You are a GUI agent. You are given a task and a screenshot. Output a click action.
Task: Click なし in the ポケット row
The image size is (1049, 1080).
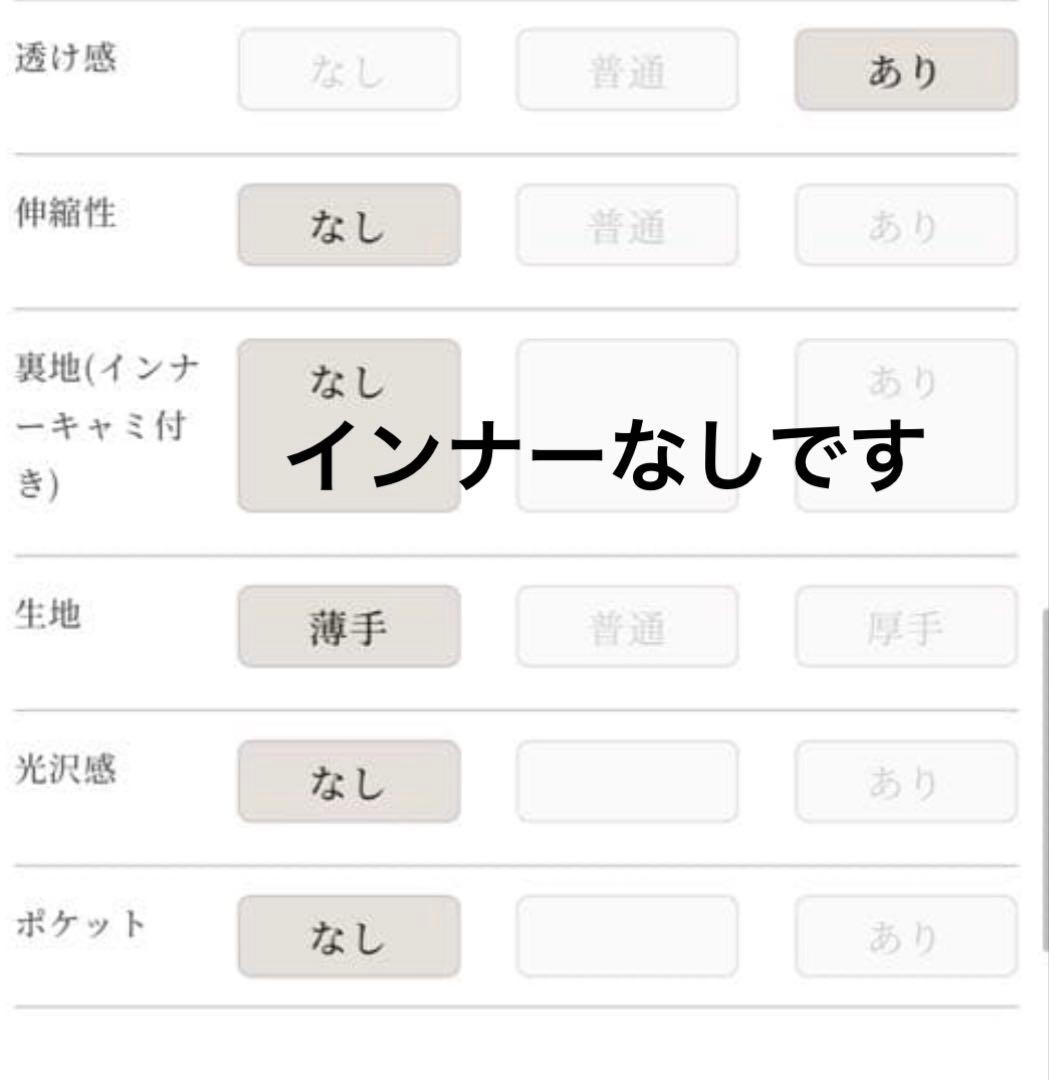348,937
